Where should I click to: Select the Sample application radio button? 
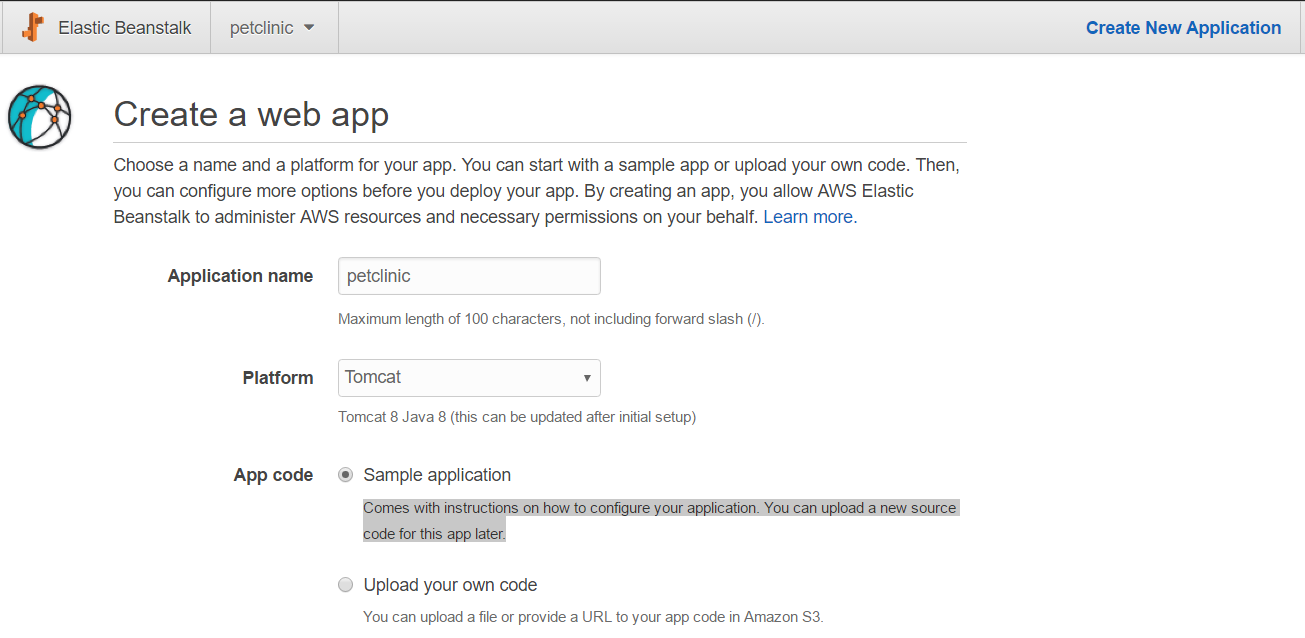tap(346, 475)
